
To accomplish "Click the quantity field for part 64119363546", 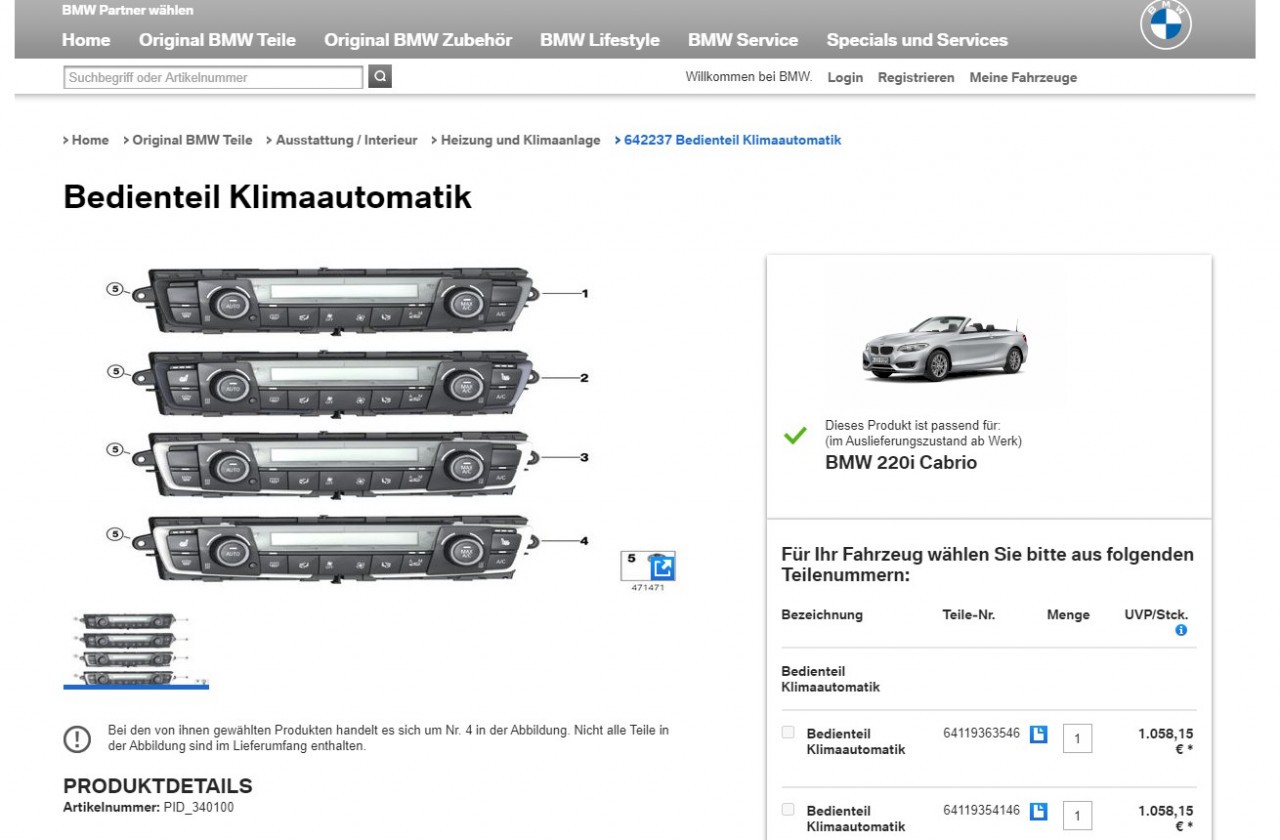I will (x=1077, y=739).
